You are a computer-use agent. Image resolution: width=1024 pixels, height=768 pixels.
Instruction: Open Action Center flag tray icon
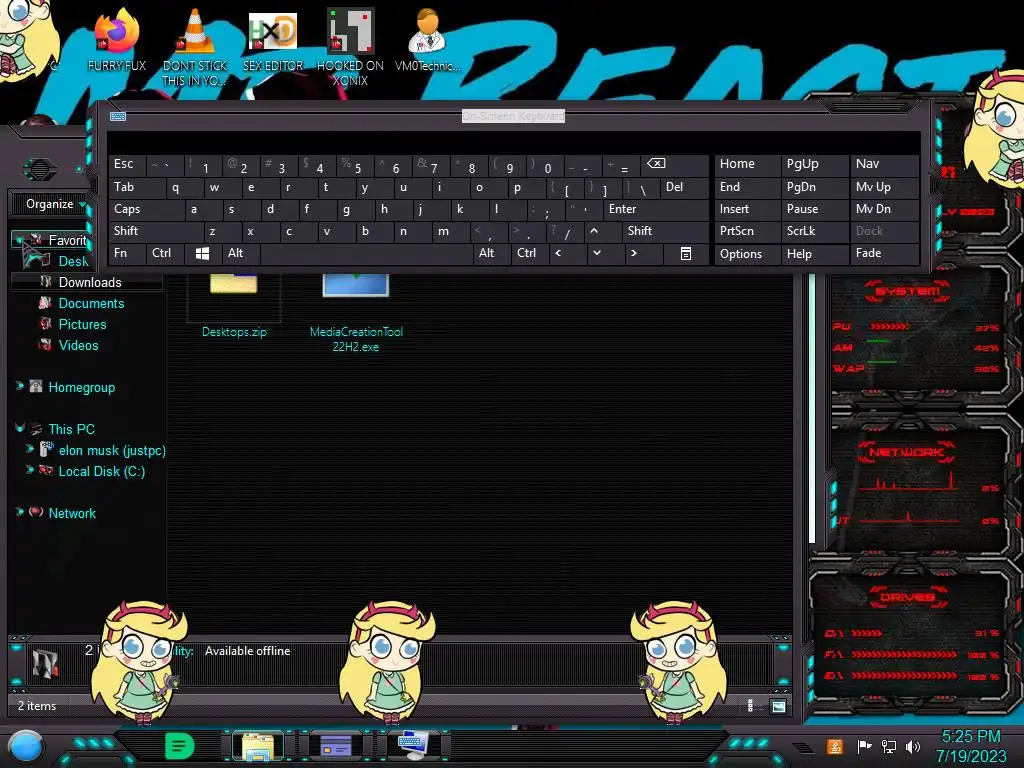(x=864, y=746)
